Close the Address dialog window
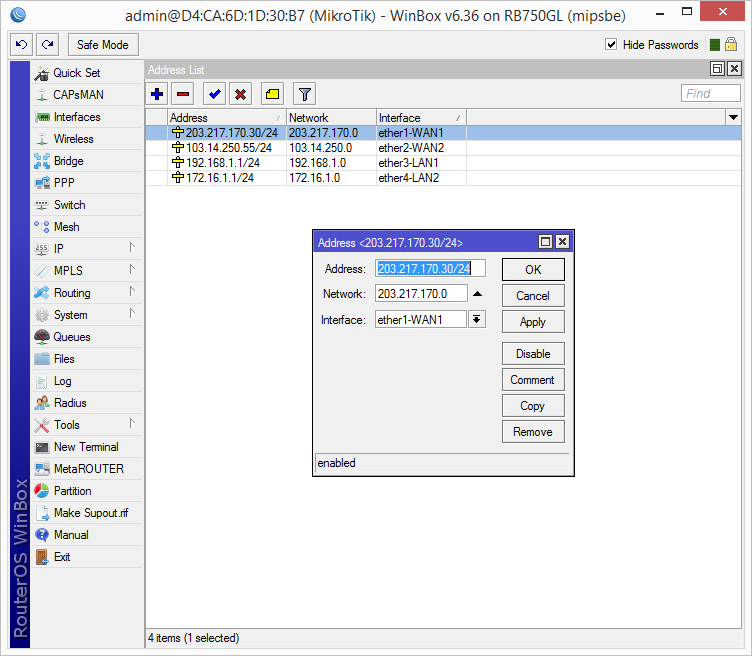Image resolution: width=752 pixels, height=656 pixels. pyautogui.click(x=562, y=242)
